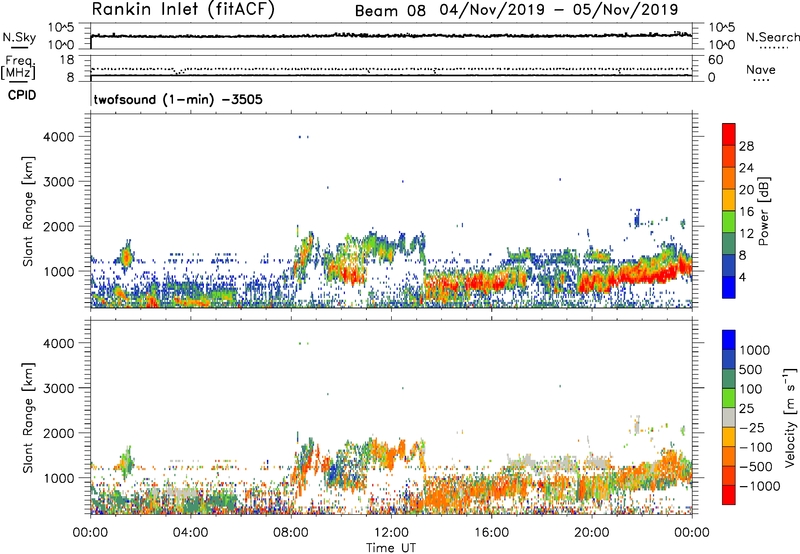This screenshot has width=800, height=554.
Task: Click the 'Beam 08' label
Action: tap(390, 11)
